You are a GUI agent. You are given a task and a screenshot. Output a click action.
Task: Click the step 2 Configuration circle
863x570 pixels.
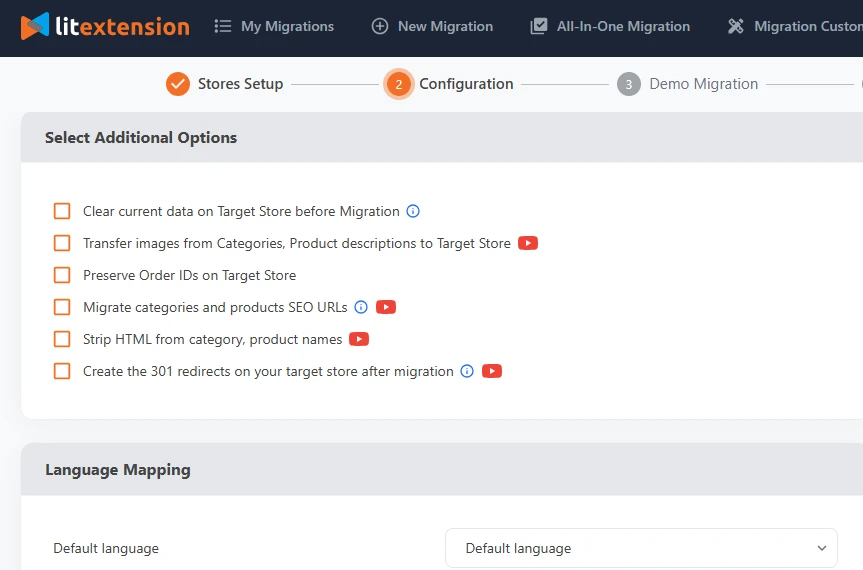coord(398,84)
